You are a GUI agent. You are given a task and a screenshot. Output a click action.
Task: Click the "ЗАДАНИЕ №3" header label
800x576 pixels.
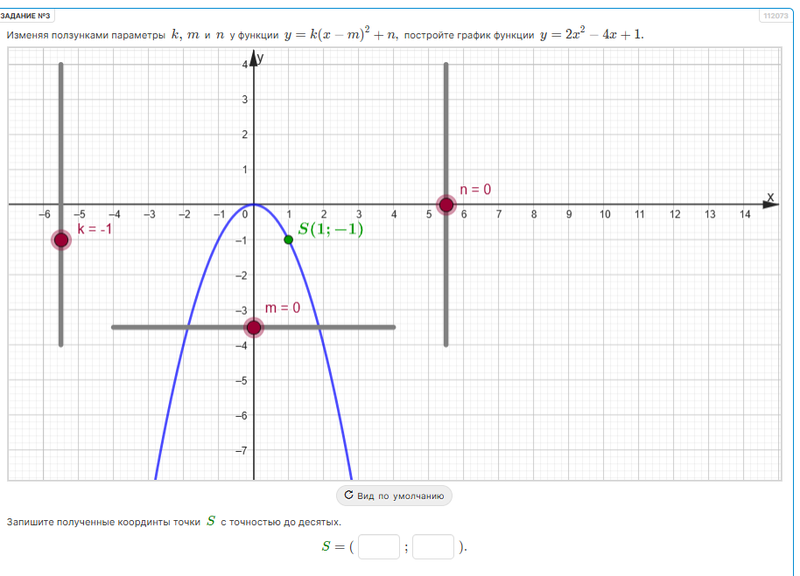(26, 16)
